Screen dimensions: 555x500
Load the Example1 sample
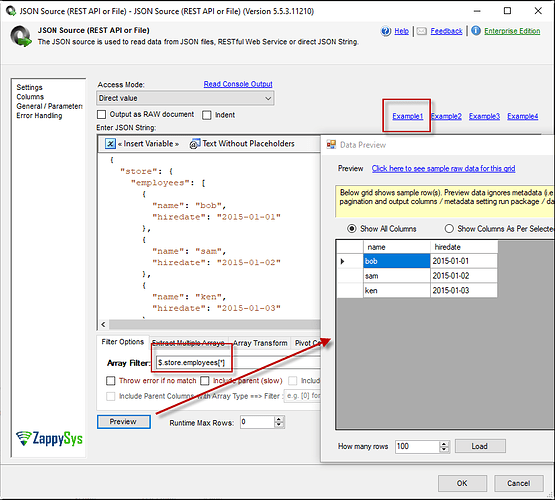click(x=407, y=116)
